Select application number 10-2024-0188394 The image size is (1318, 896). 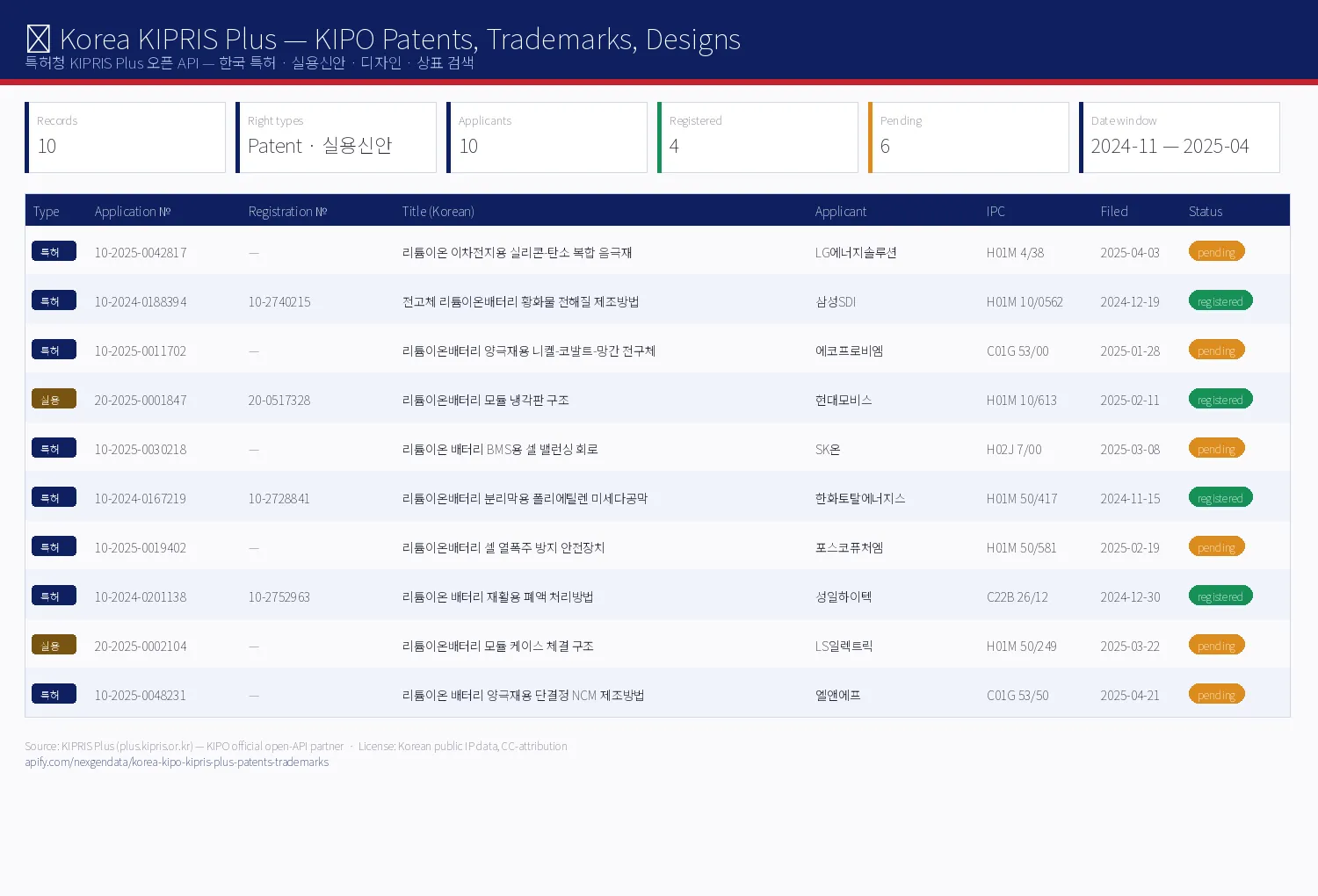141,302
